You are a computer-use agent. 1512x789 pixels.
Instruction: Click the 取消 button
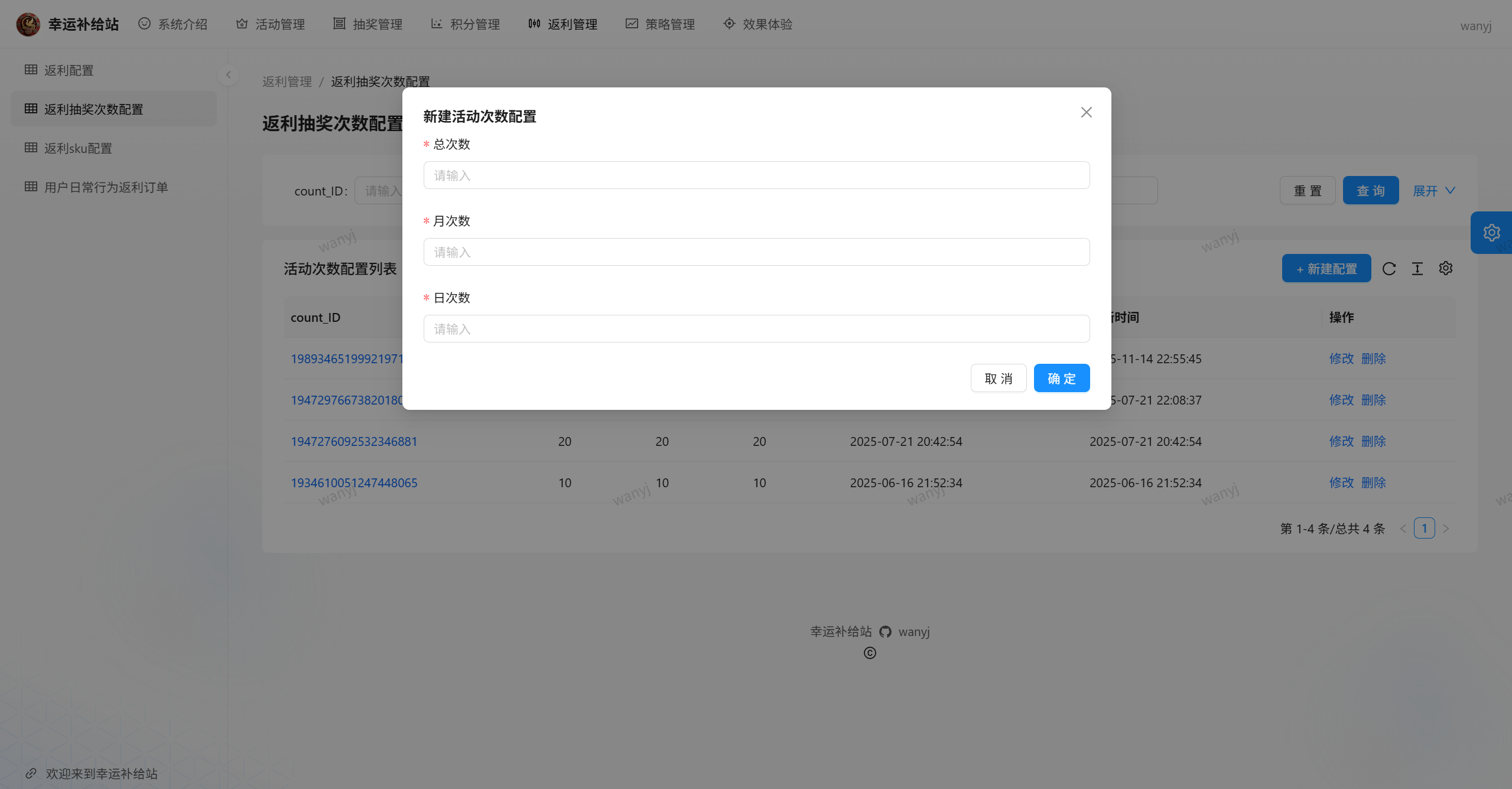tap(999, 378)
